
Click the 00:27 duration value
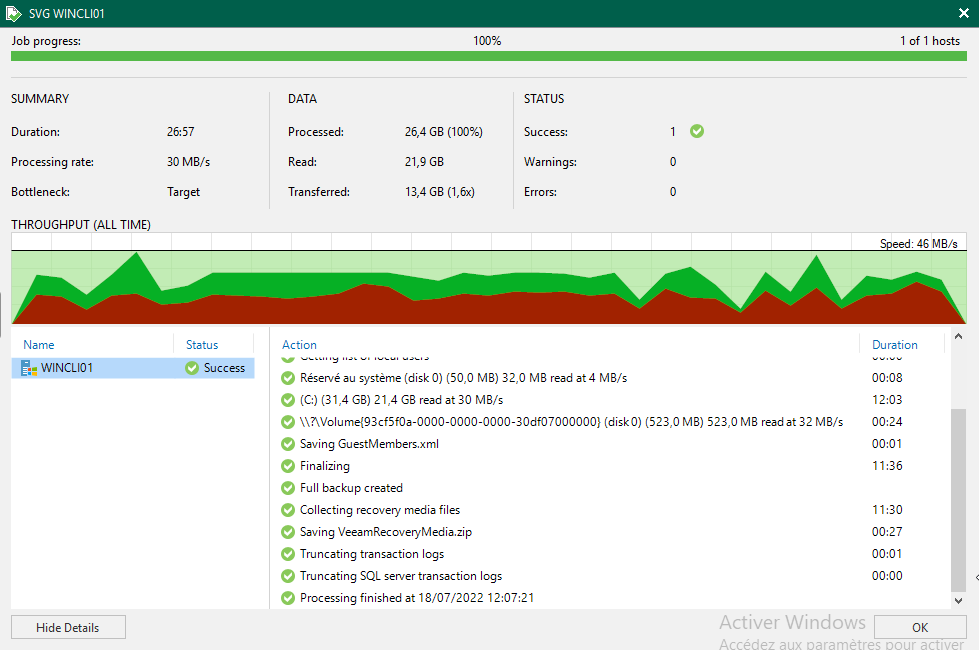[x=887, y=532]
